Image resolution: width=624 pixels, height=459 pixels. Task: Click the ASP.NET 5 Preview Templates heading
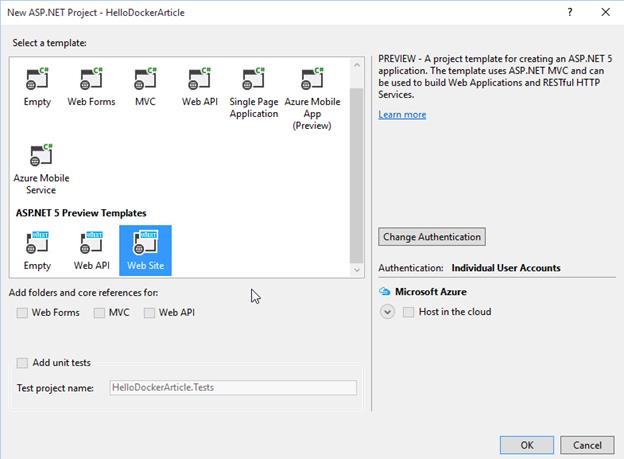tap(81, 213)
